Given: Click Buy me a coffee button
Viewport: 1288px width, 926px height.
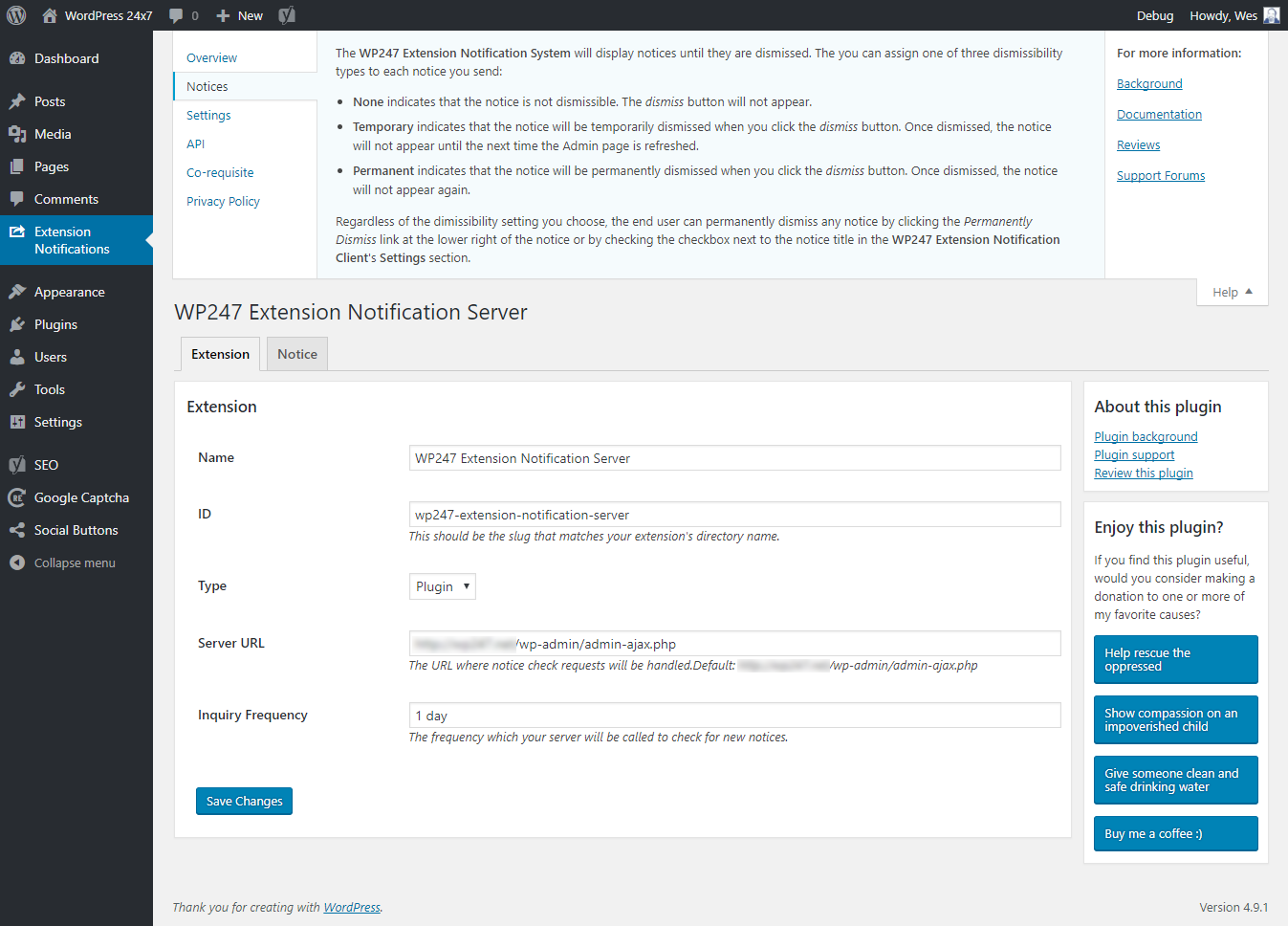Looking at the screenshot, I should (x=1175, y=833).
